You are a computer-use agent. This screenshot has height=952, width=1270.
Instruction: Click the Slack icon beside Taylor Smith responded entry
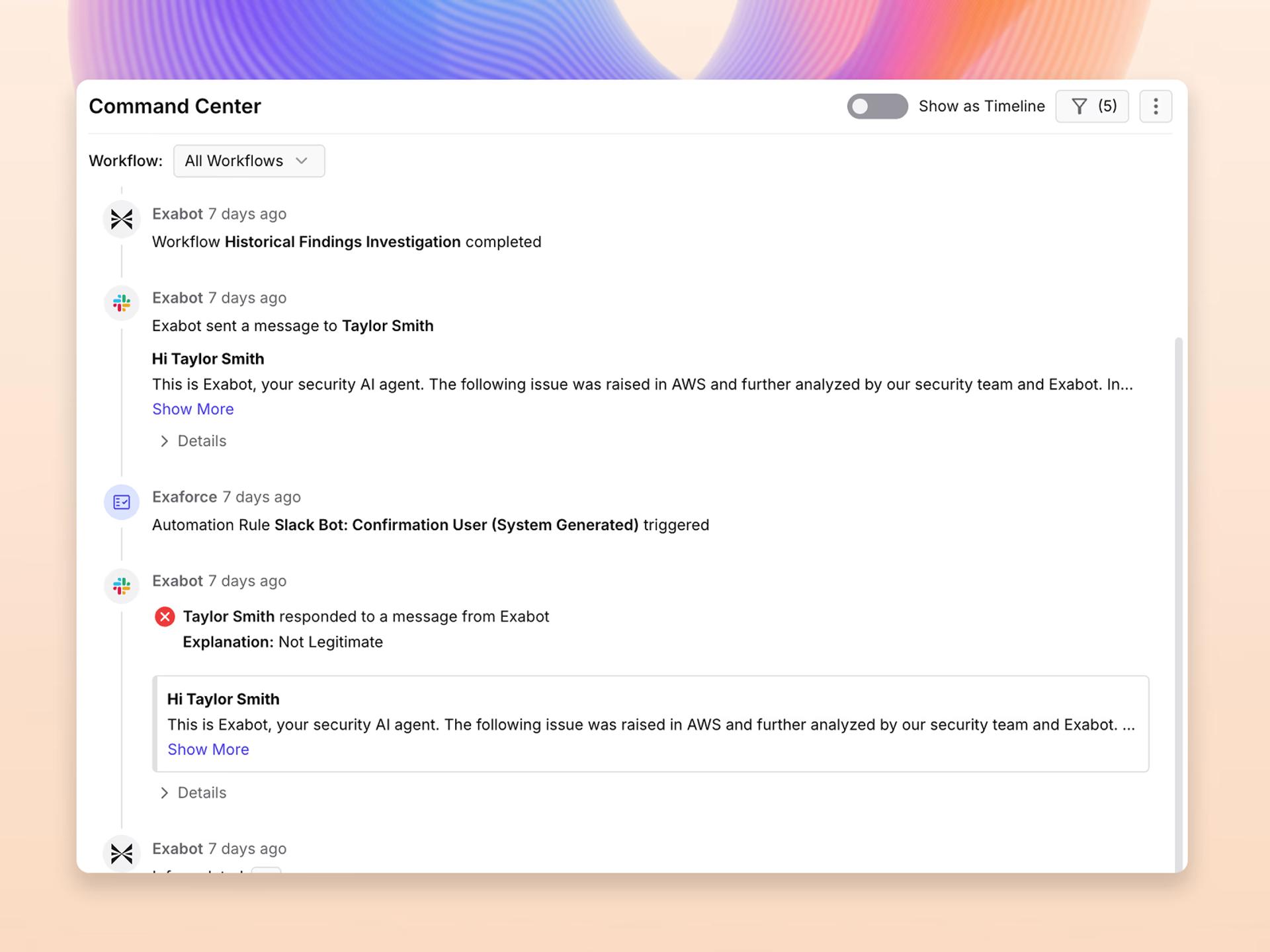click(122, 586)
